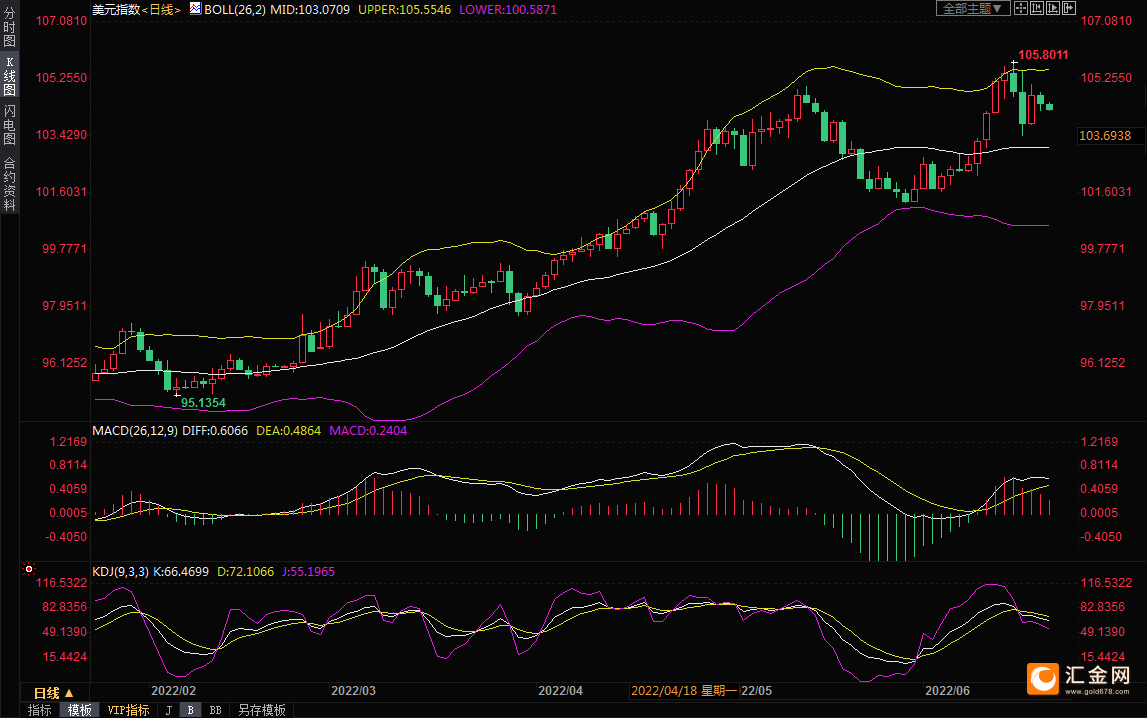Screen dimensions: 1147x718
Task: Click the 2022/02 date axis label
Action: (173, 691)
